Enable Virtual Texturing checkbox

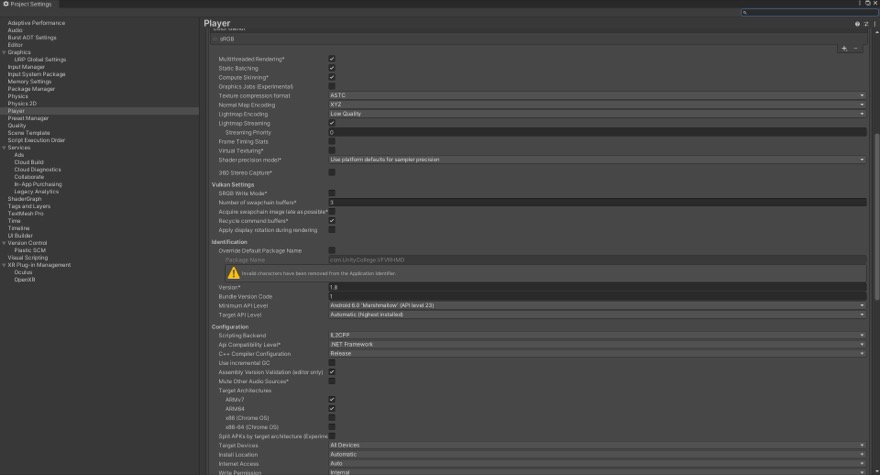[332, 150]
